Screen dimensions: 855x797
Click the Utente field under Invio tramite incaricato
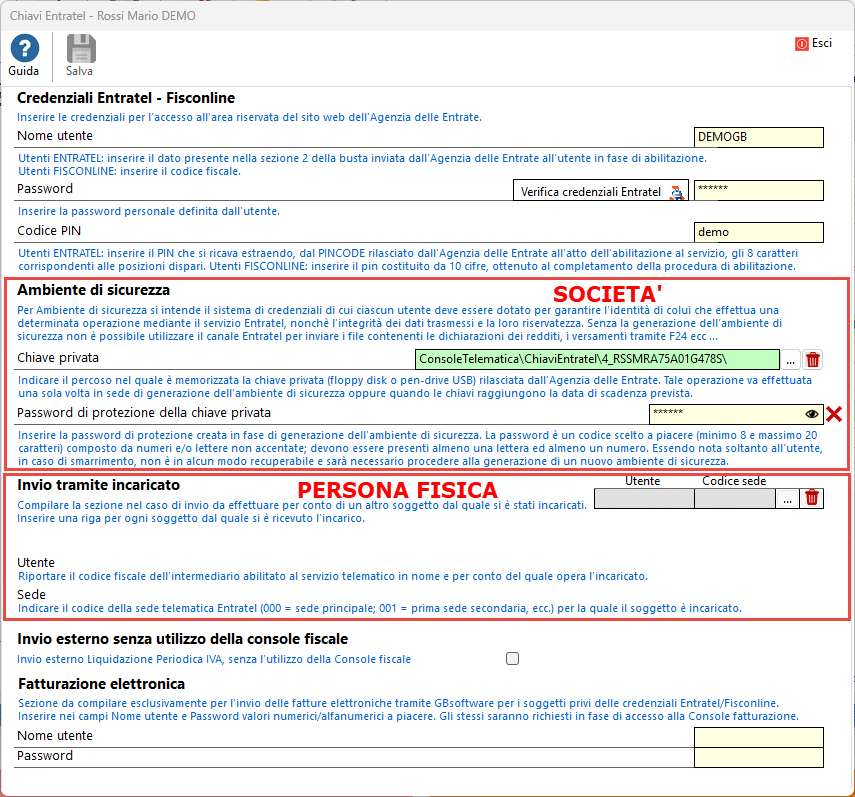coord(644,498)
